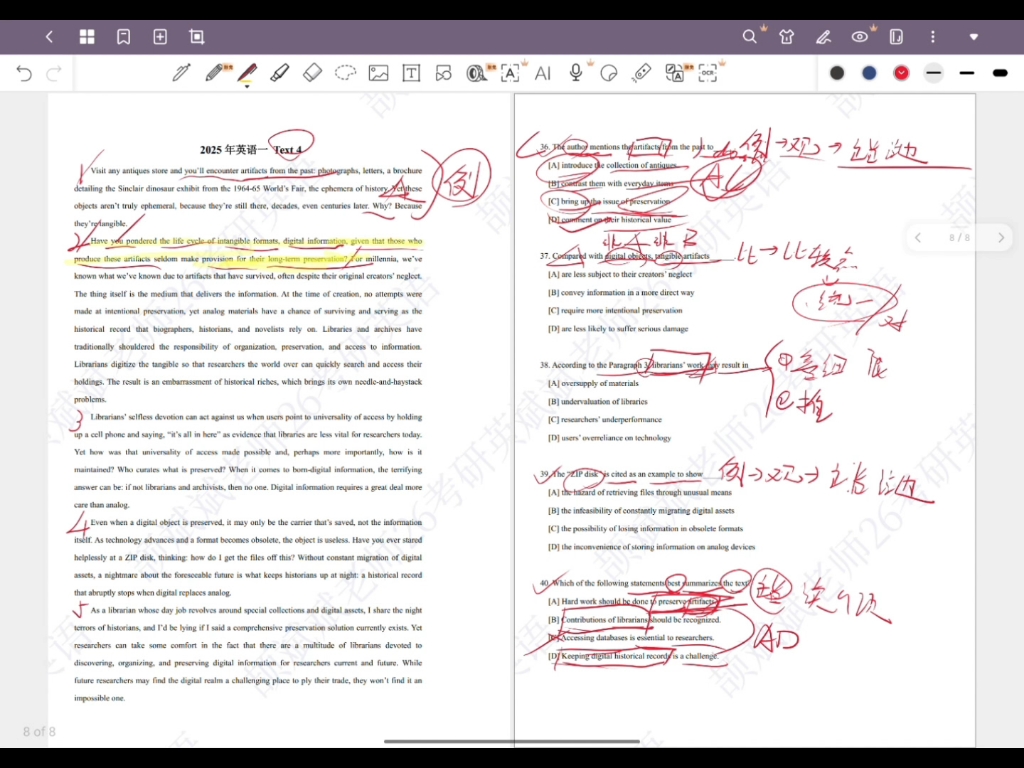The height and width of the screenshot is (768, 1024).
Task: Click '[D] Keeping digital historical records is a challenge'
Action: click(633, 656)
